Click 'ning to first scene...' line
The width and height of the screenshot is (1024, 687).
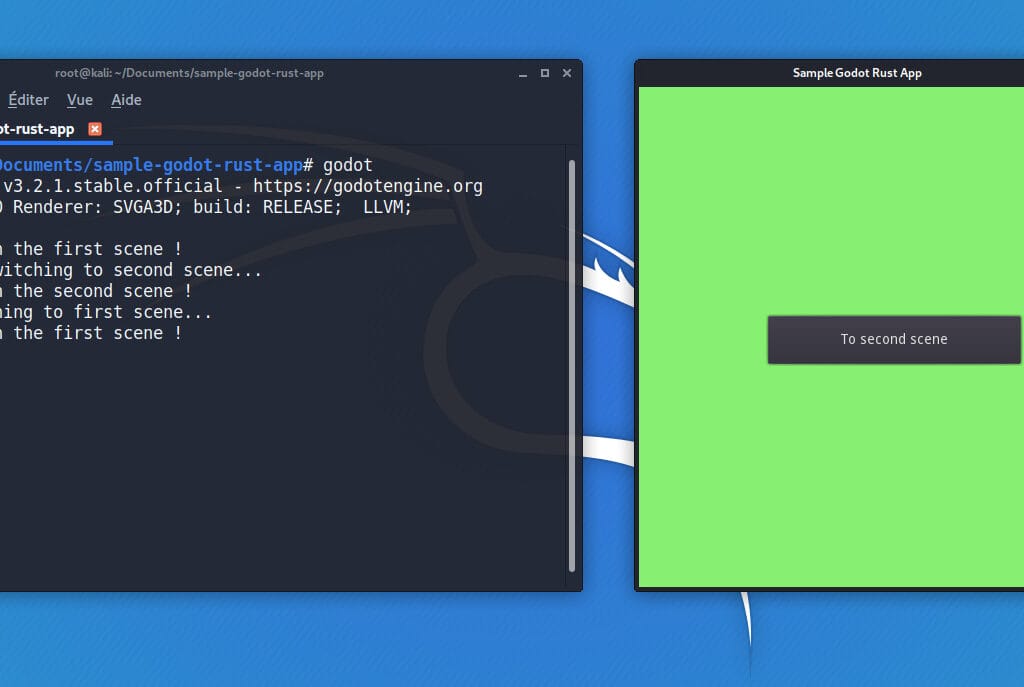[x=106, y=312]
